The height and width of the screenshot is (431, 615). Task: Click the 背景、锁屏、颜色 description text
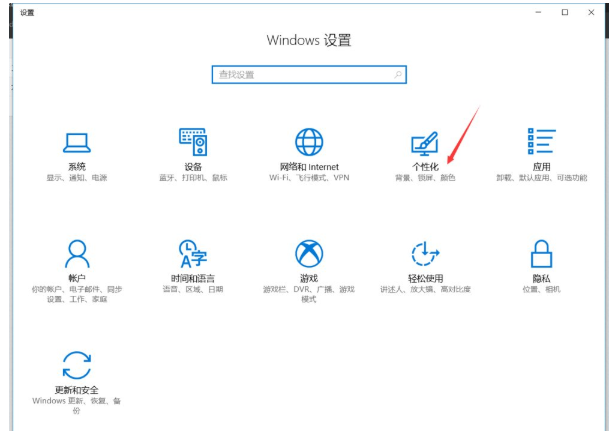pyautogui.click(x=425, y=178)
